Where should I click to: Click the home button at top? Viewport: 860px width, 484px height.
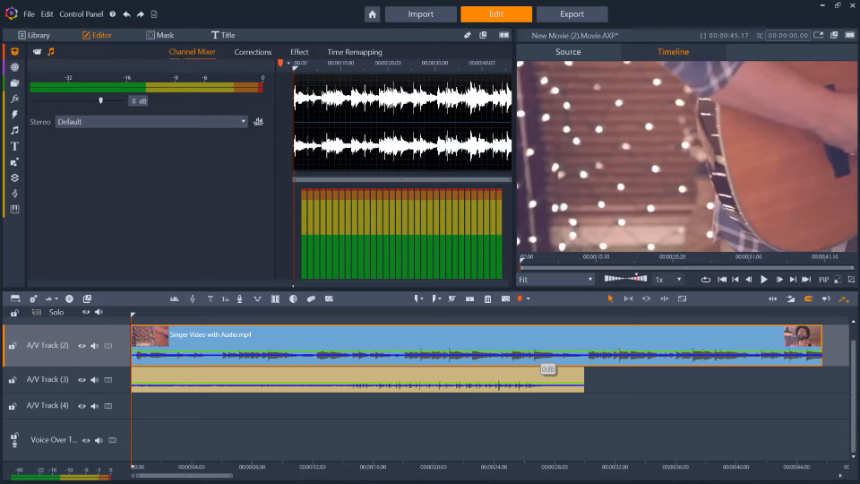coord(372,14)
